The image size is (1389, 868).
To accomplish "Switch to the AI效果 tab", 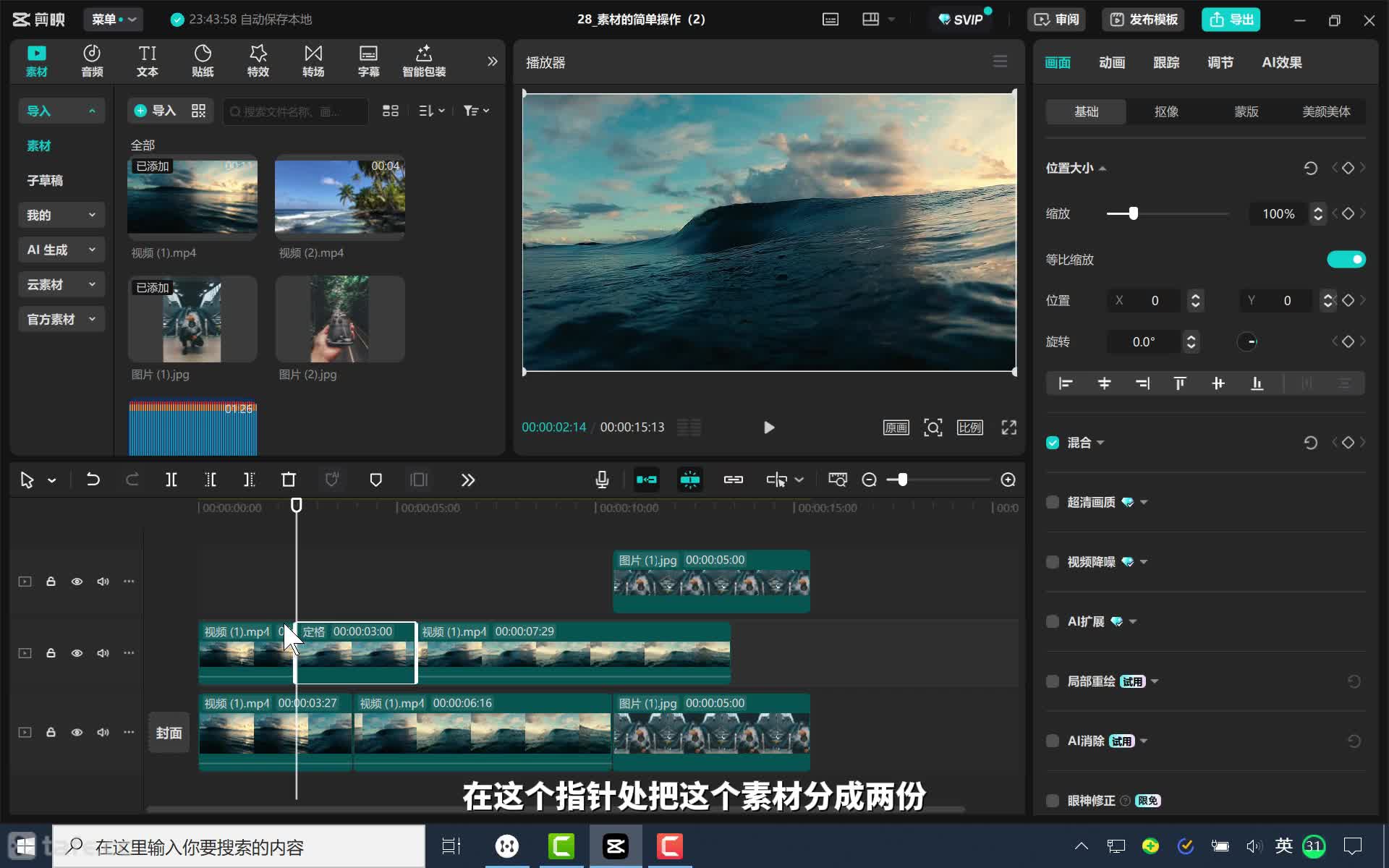I will [x=1281, y=62].
